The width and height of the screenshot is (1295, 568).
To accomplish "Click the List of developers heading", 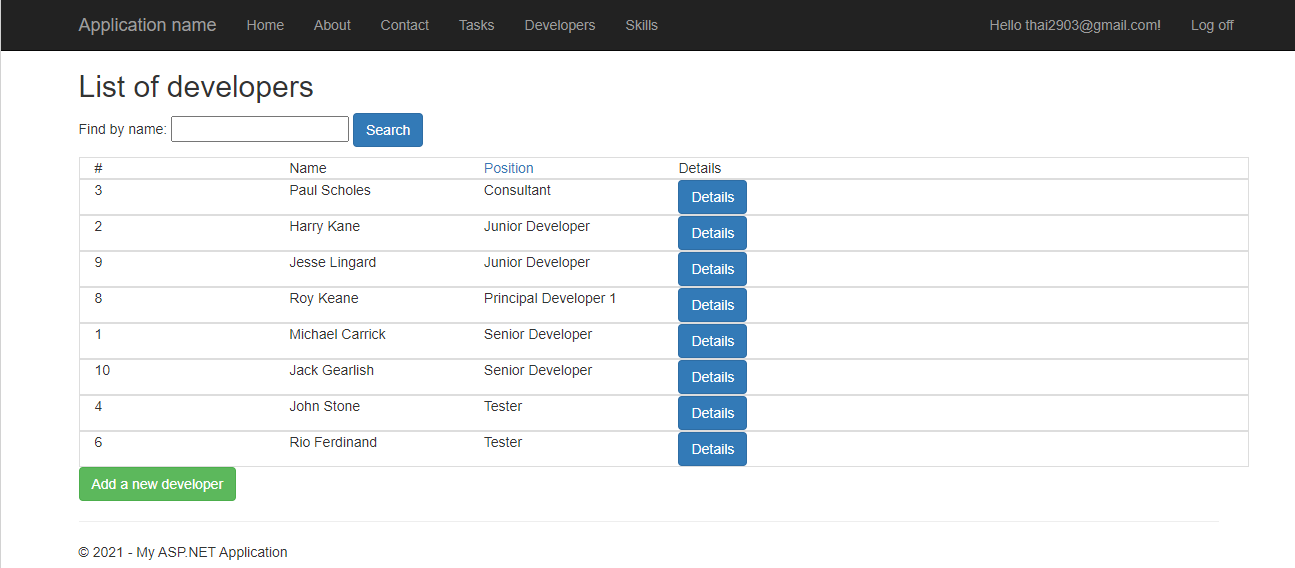I will coord(196,87).
